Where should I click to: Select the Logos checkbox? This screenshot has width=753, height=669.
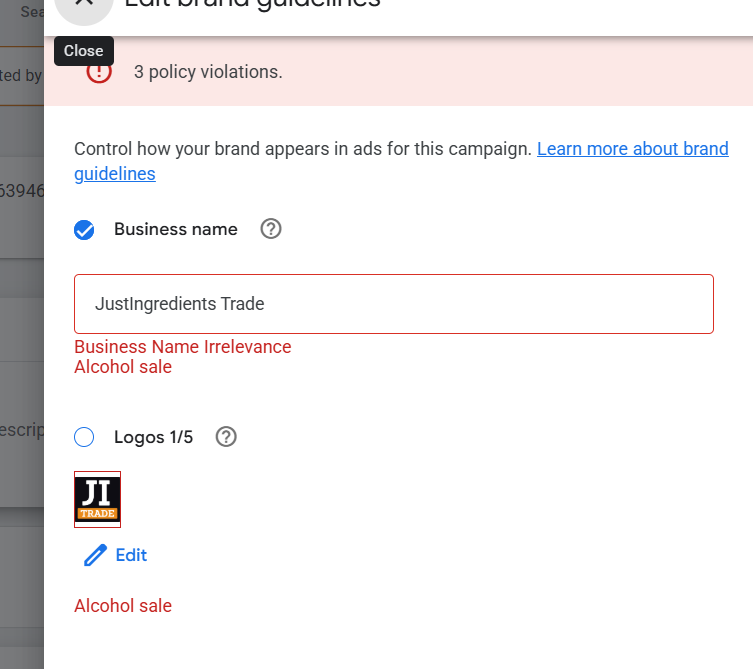84,437
